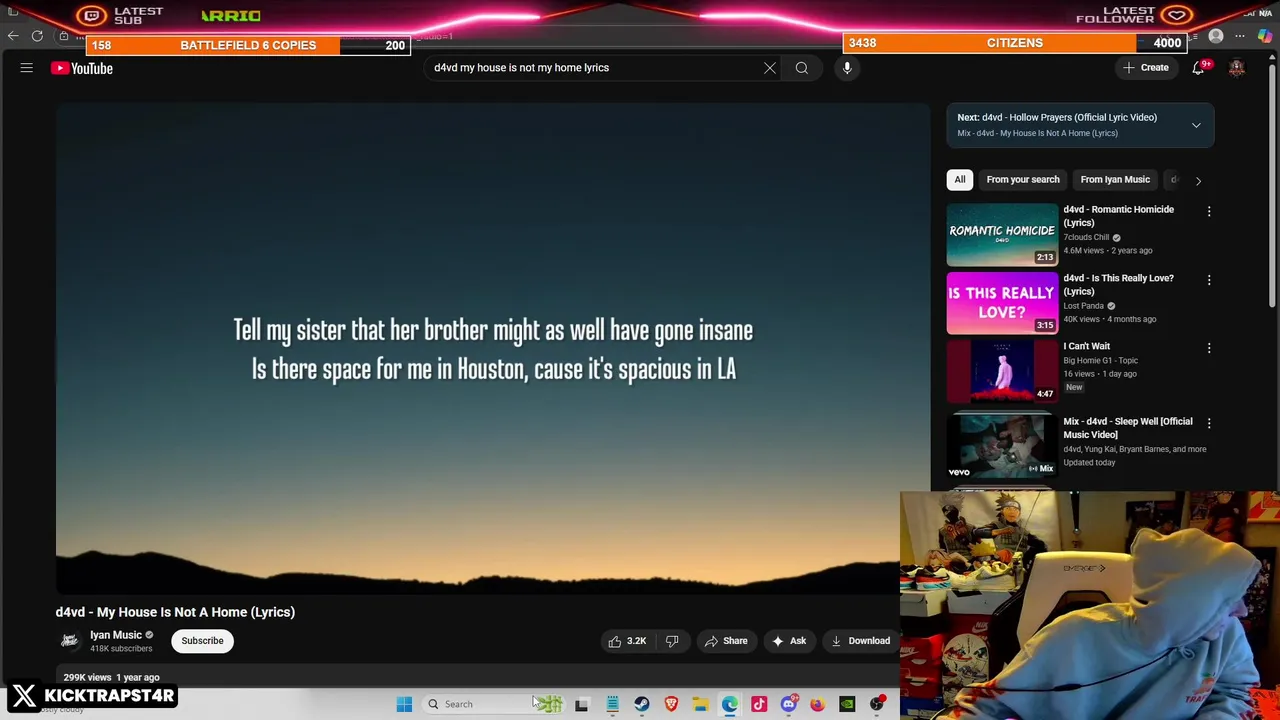The image size is (1280, 720).
Task: Launch Brave browser from the taskbar
Action: pos(671,704)
